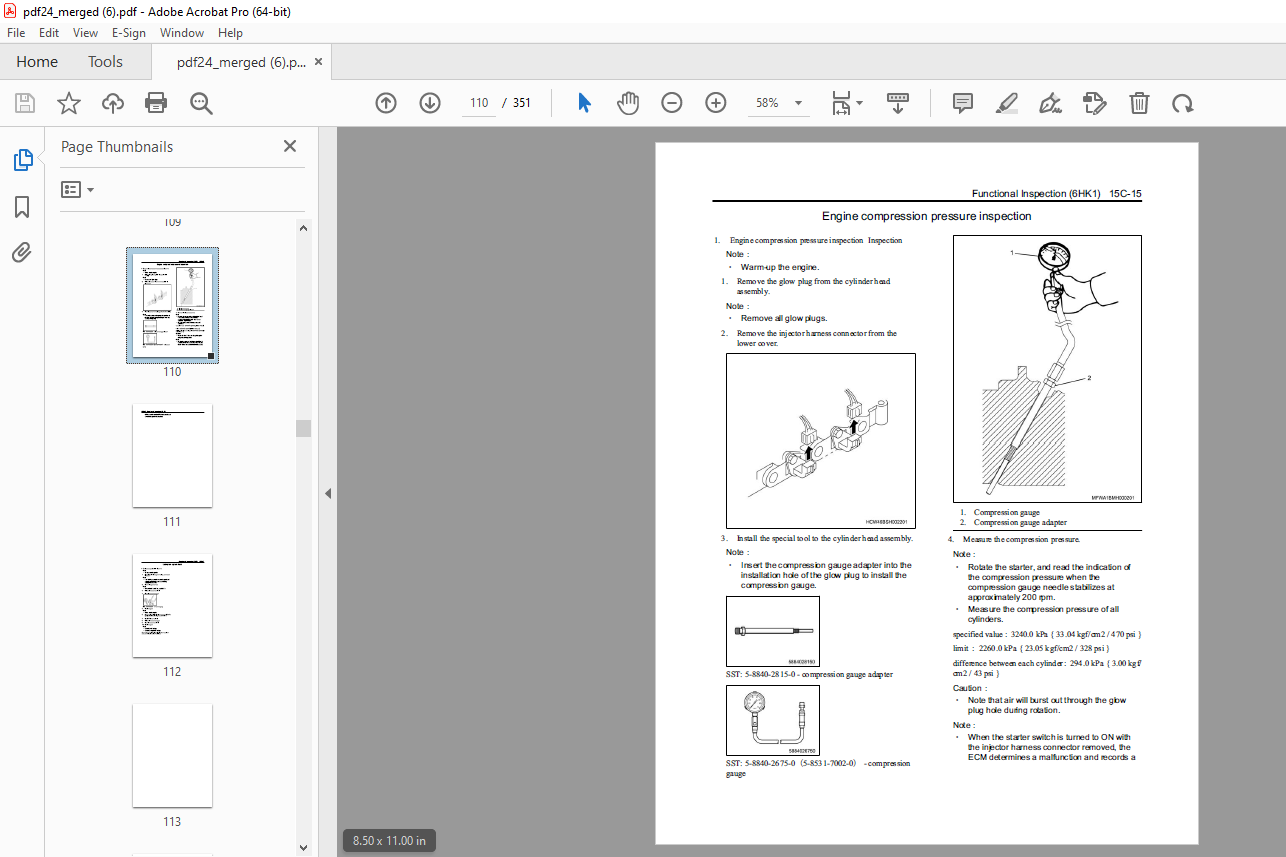Zoom out with the minus icon

[x=672, y=103]
